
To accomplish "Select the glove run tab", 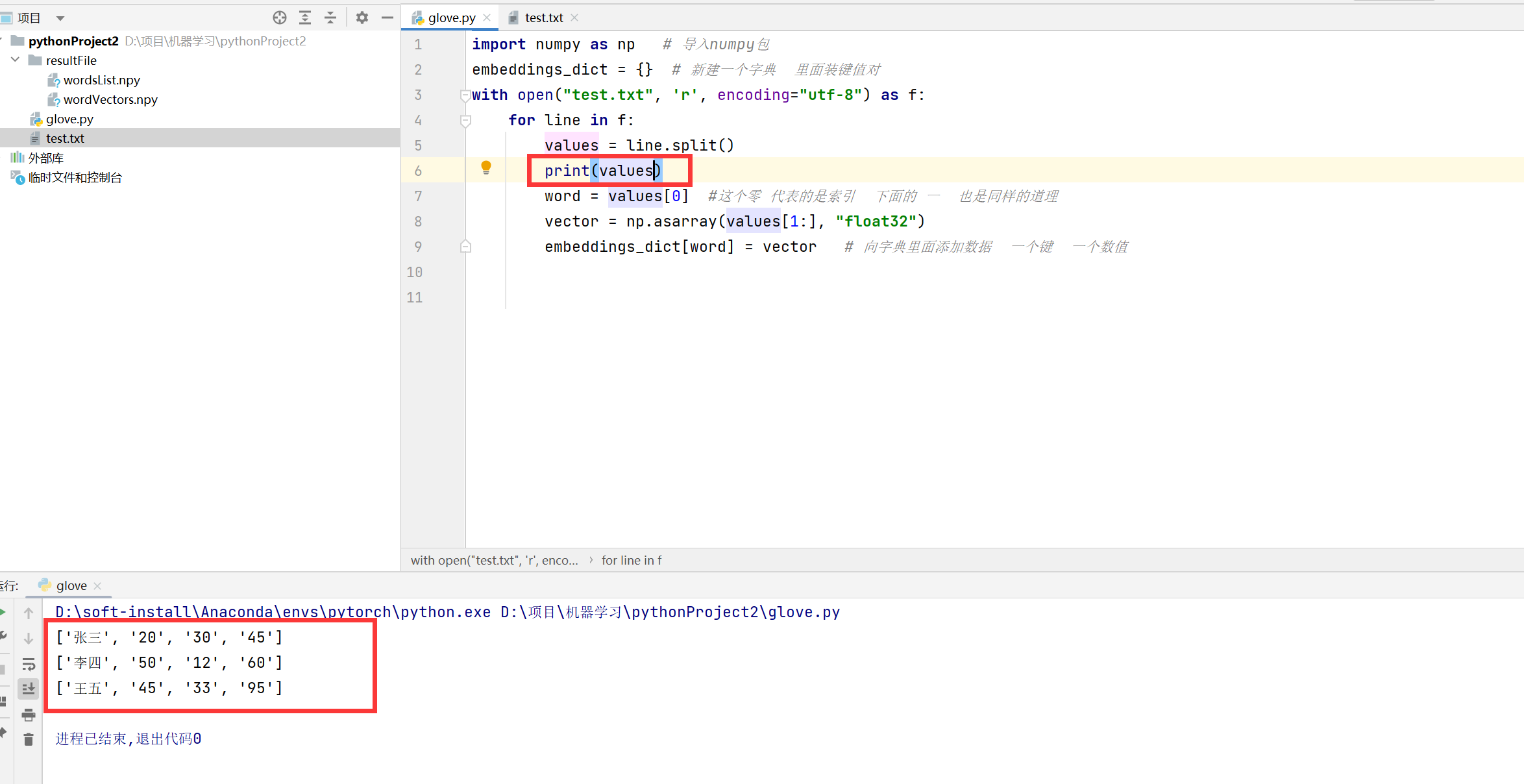I will tap(71, 585).
